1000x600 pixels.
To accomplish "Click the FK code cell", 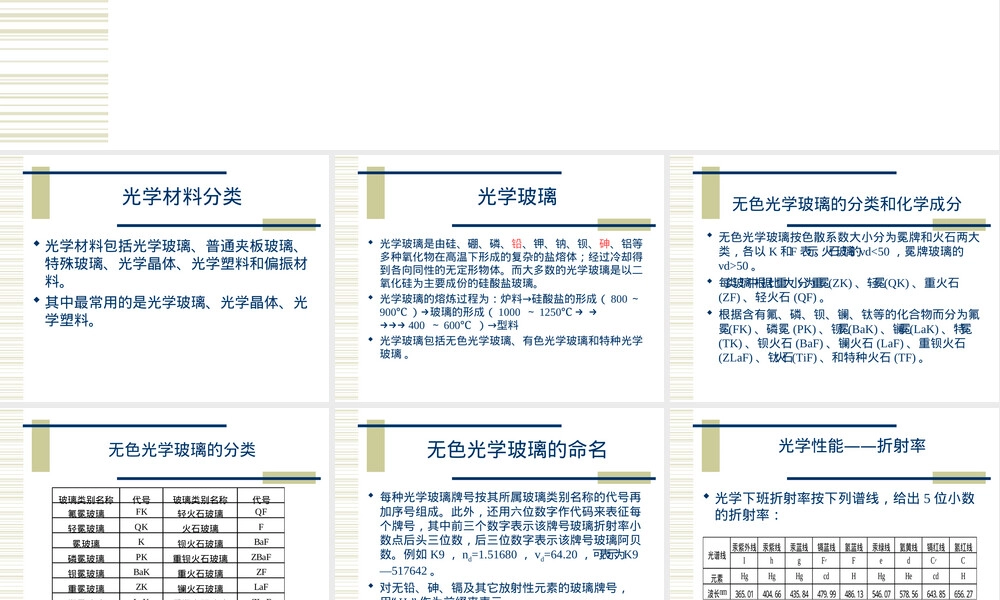I will click(x=141, y=512).
